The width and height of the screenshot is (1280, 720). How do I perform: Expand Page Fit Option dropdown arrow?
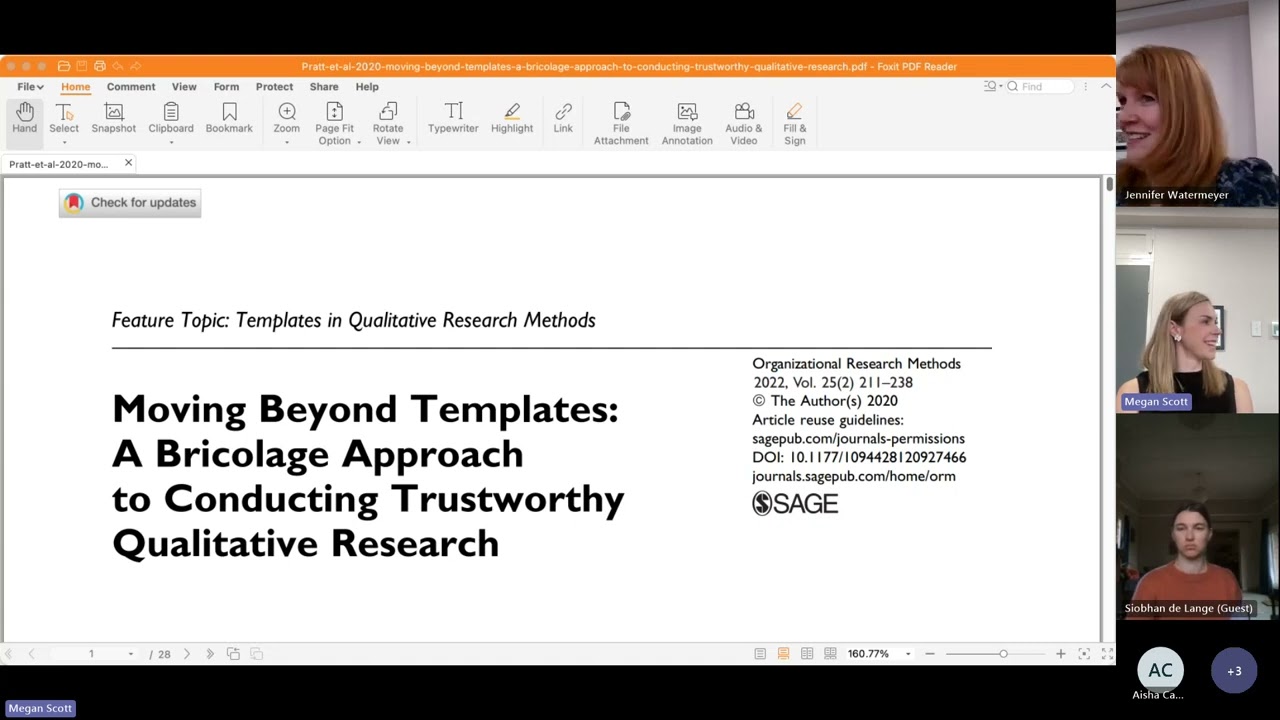point(359,142)
